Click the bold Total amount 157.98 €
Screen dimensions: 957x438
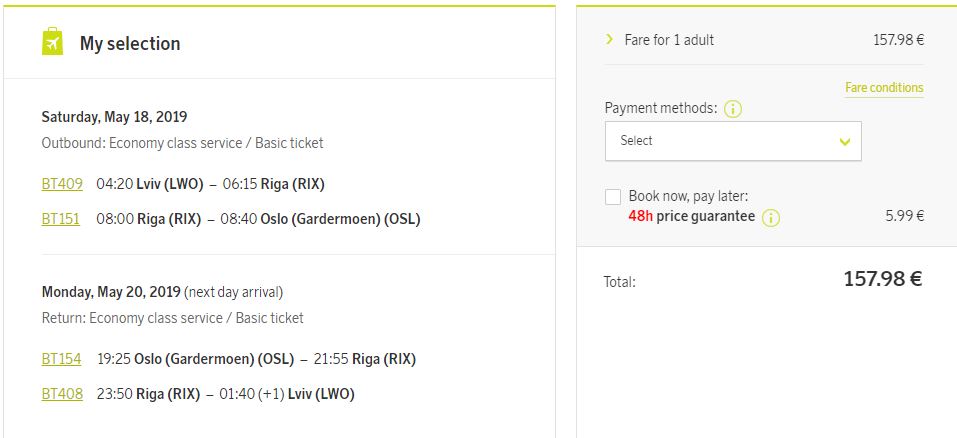[883, 279]
